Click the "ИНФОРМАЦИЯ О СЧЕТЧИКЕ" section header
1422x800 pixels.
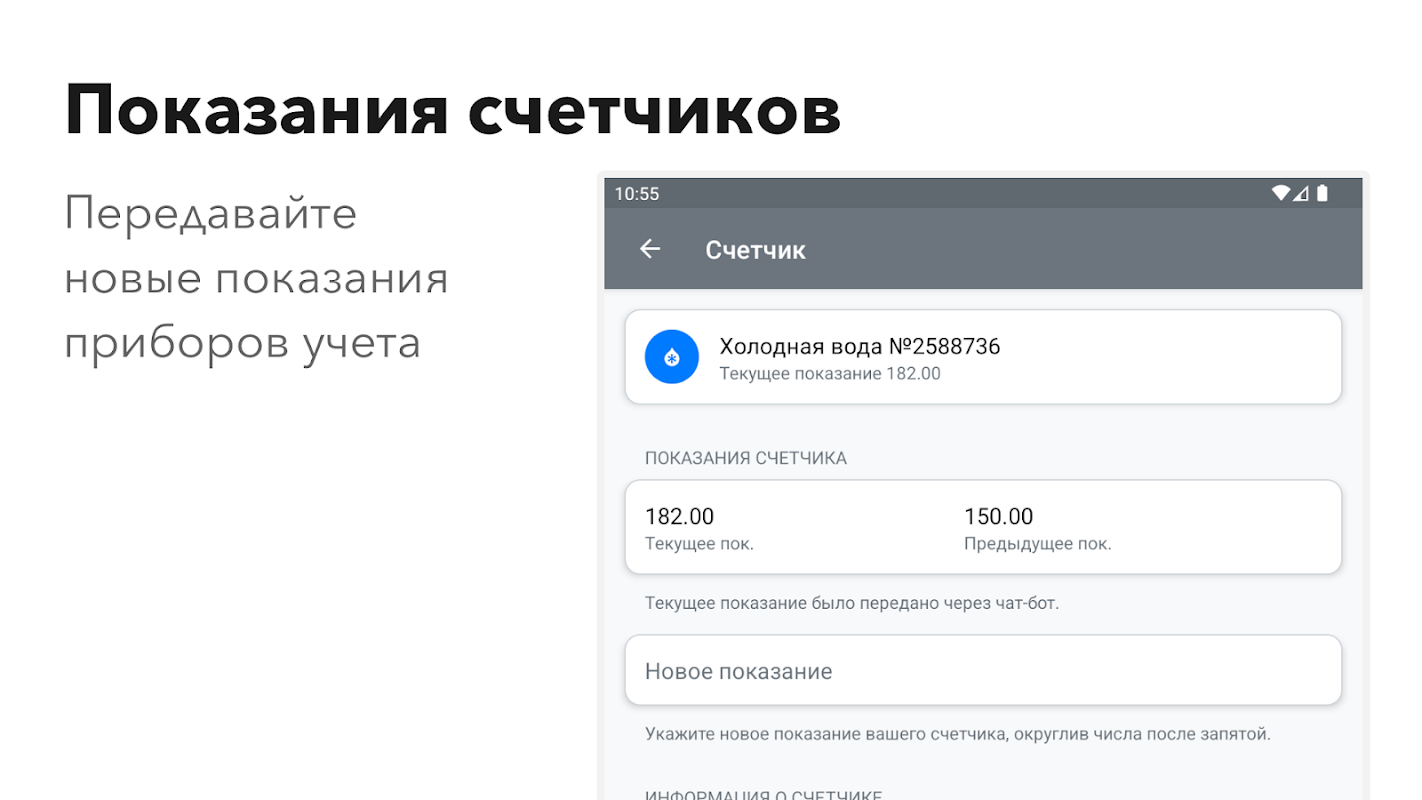tap(763, 795)
